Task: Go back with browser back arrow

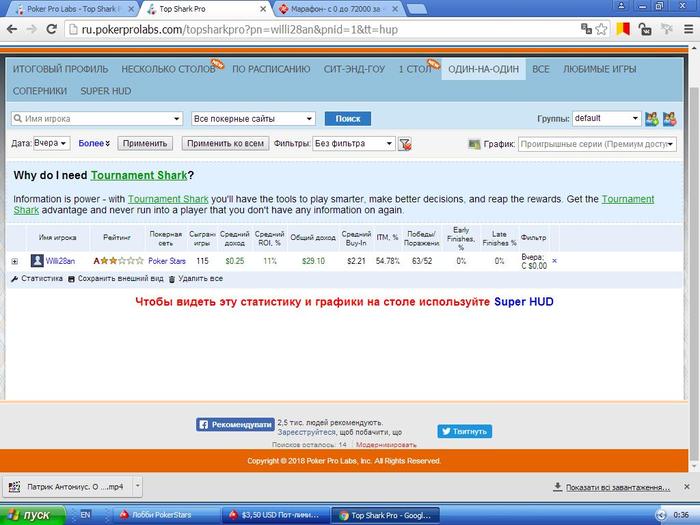Action: pos(12,29)
